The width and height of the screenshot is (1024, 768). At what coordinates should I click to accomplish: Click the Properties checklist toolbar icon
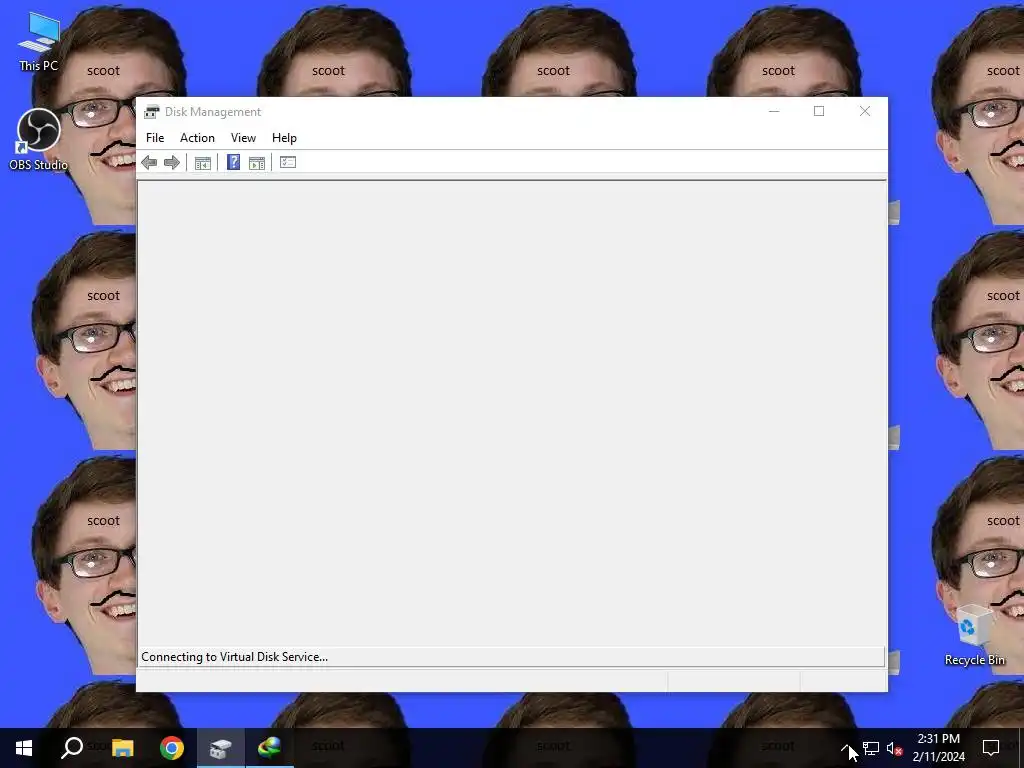point(288,162)
